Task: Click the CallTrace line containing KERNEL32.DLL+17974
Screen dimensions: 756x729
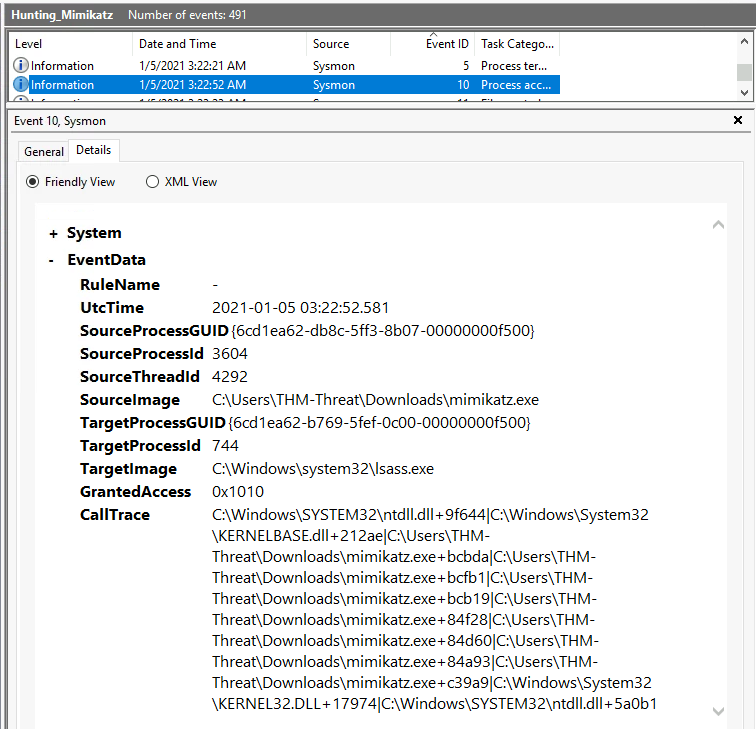Action: 434,704
